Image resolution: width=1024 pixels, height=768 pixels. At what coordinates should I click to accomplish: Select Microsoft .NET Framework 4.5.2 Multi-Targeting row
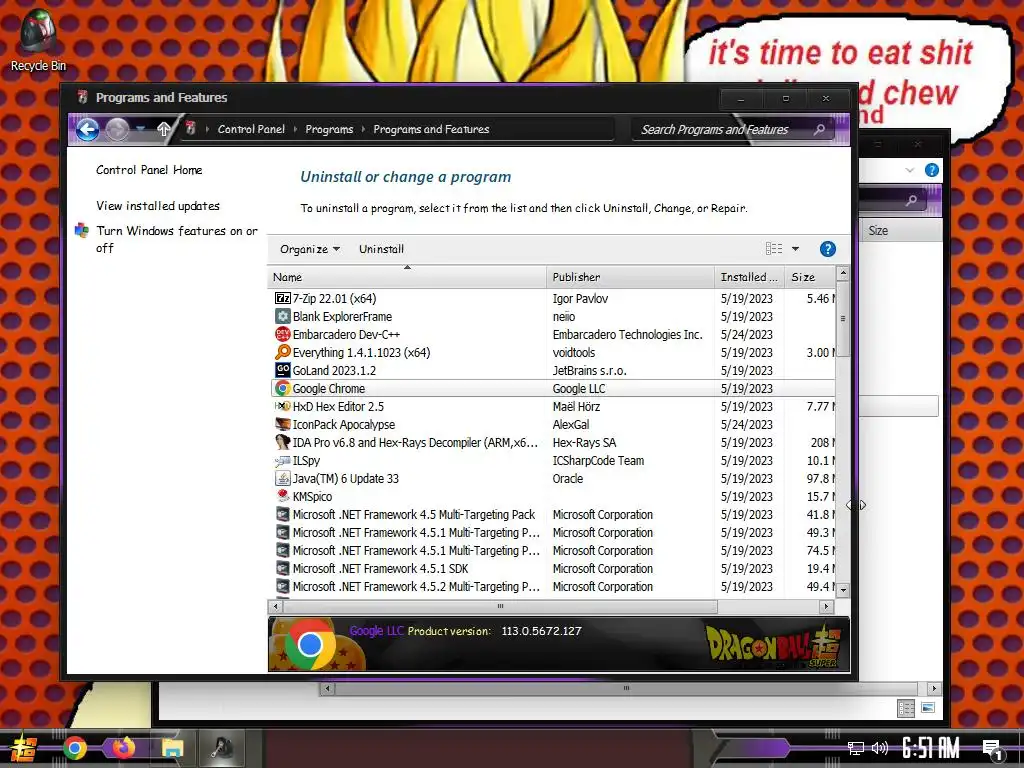click(x=552, y=586)
